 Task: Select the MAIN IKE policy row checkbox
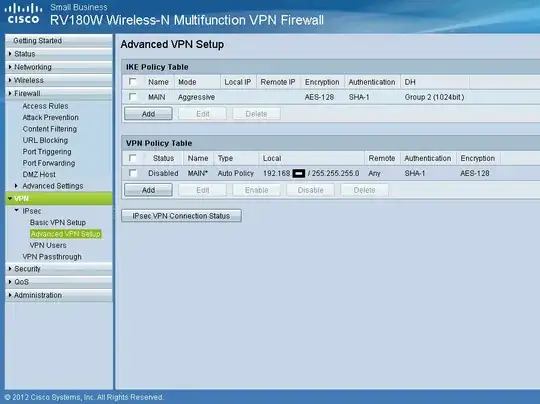pyautogui.click(x=132, y=97)
